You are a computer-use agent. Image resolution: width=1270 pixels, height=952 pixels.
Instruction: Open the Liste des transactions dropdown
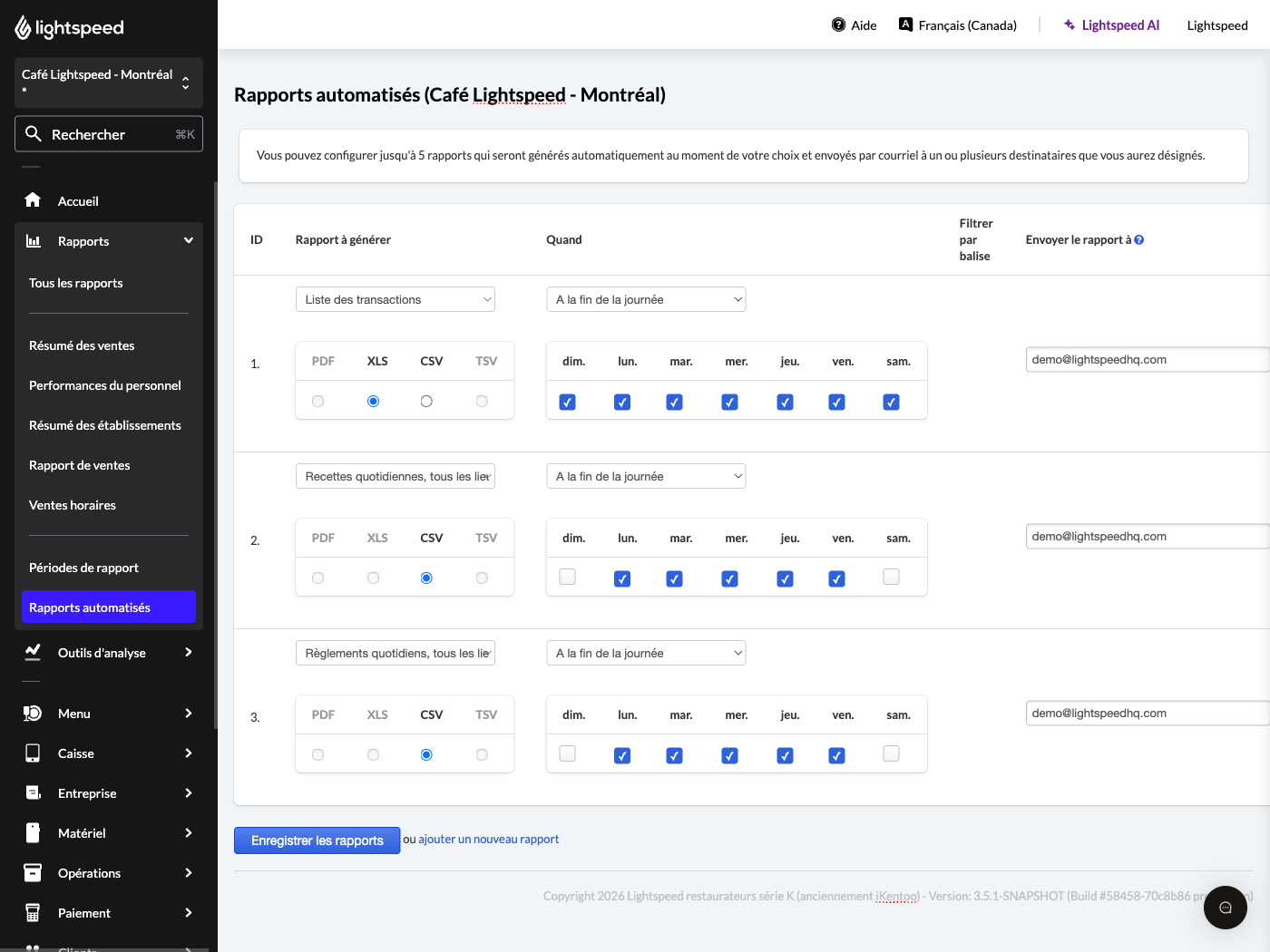tap(396, 299)
